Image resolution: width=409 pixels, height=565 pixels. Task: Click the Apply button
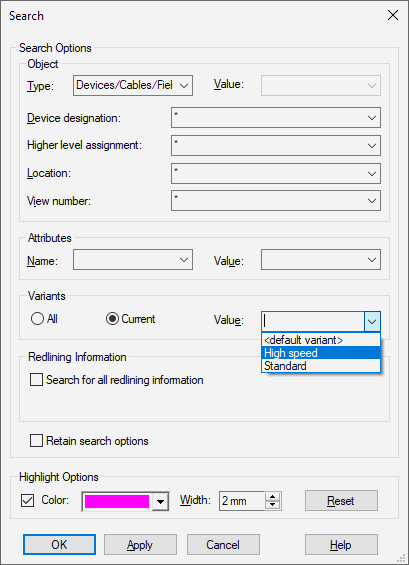pyautogui.click(x=140, y=544)
